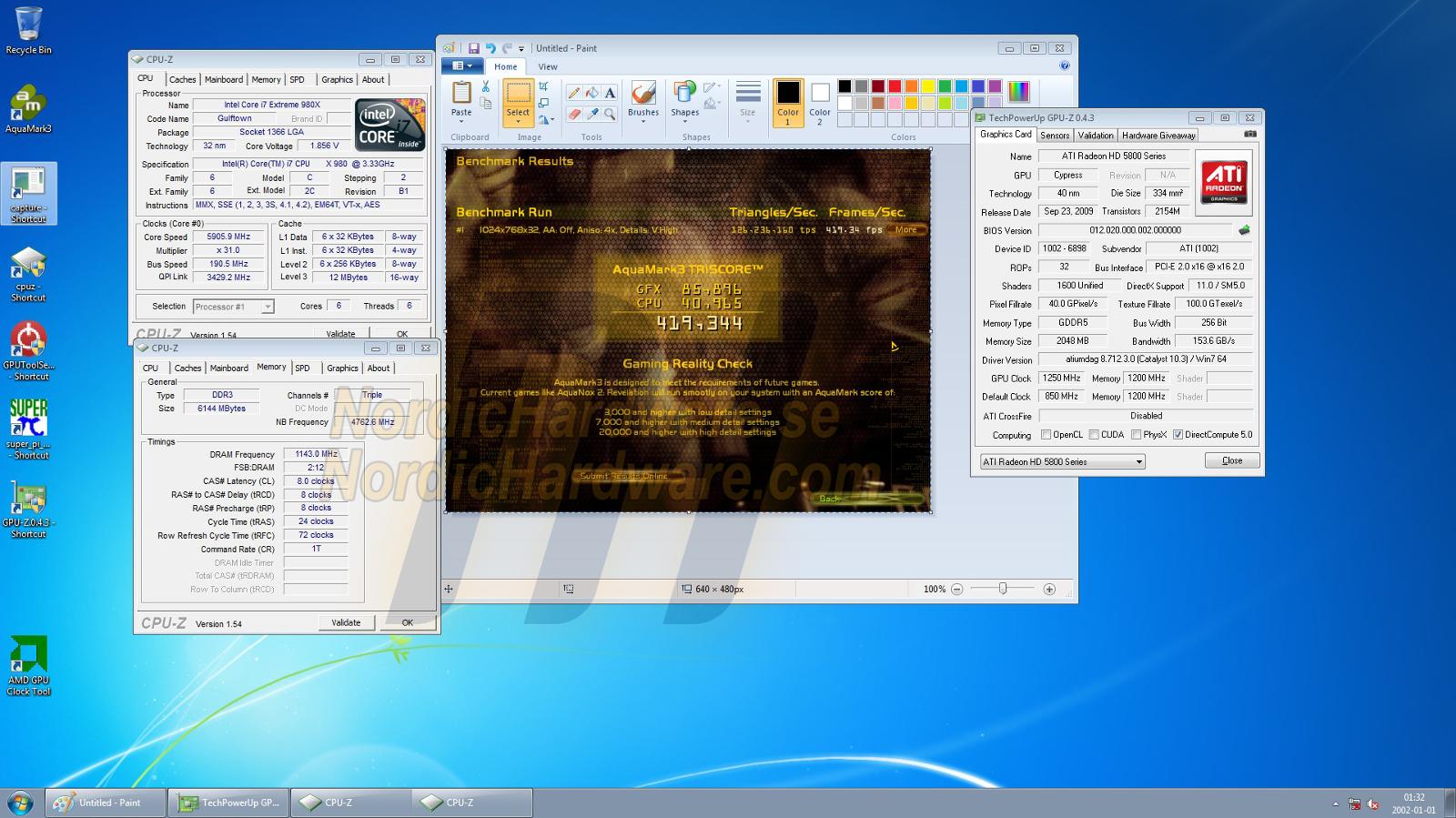Open the Paint application menu button
This screenshot has width=1456, height=818.
tap(463, 66)
